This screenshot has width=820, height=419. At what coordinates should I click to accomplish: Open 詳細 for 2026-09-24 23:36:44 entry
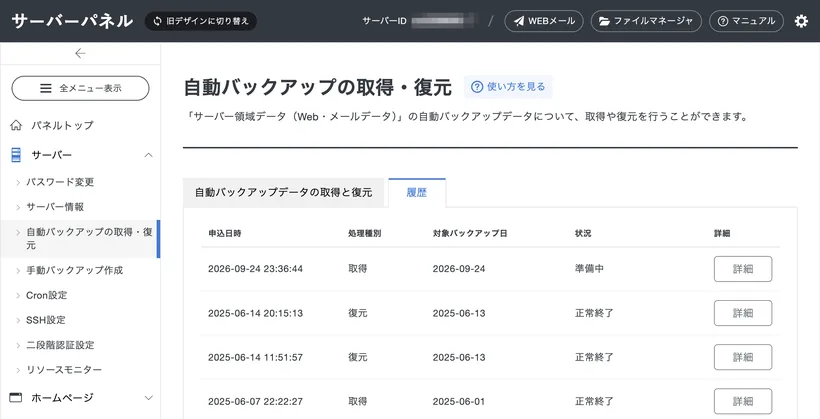743,269
